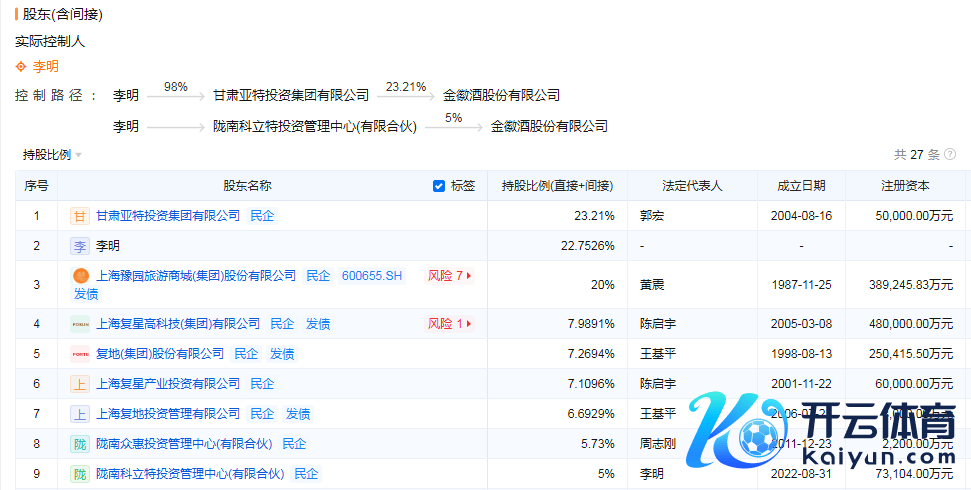
Task: Click the 上海复星高科技 company logo icon
Action: tap(80, 324)
